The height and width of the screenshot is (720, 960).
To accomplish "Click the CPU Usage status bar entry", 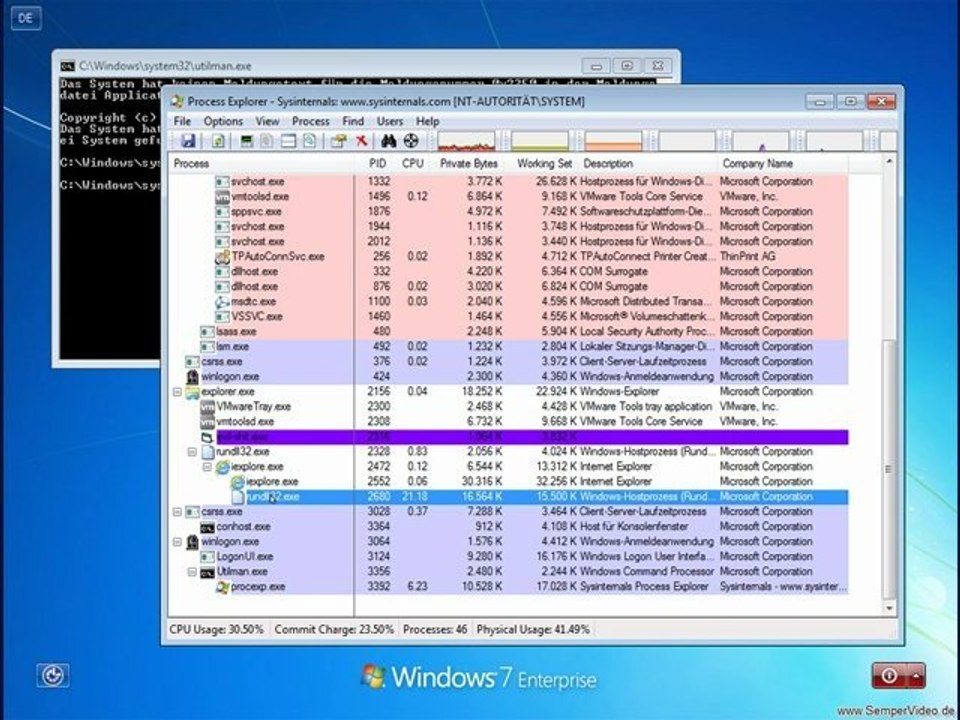I will point(217,629).
